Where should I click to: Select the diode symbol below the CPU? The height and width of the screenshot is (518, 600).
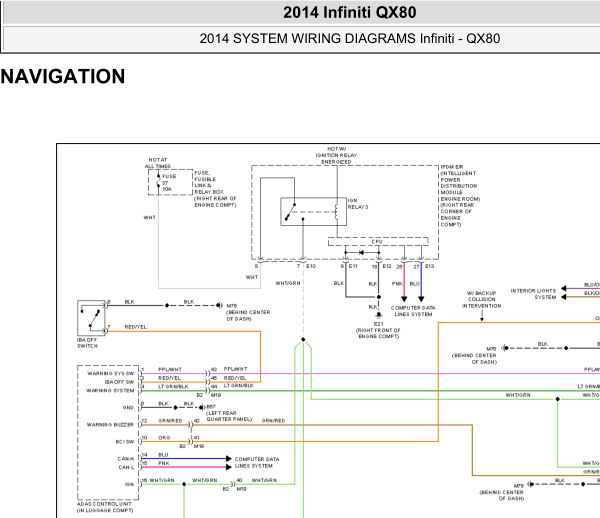[x=362, y=252]
